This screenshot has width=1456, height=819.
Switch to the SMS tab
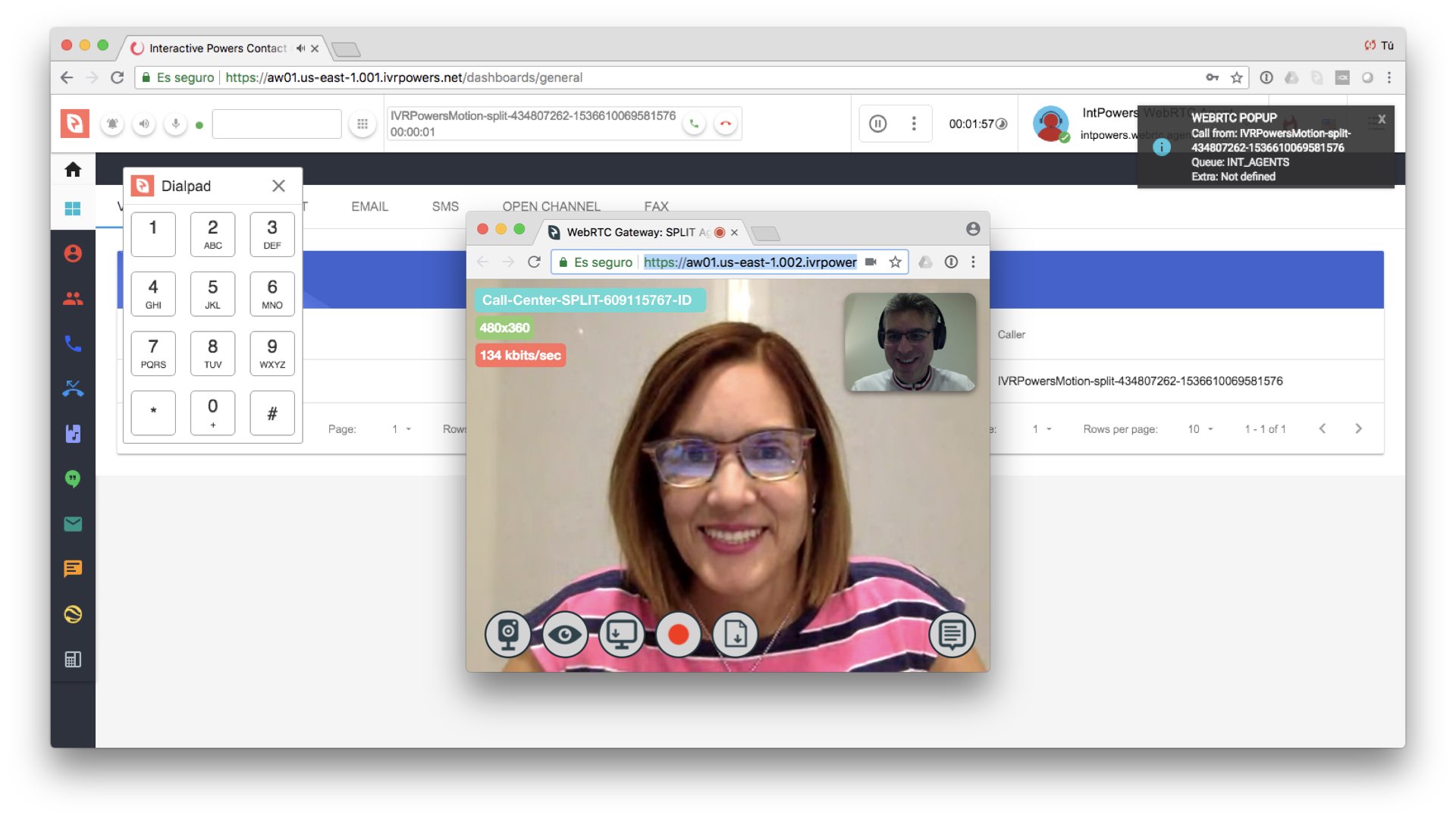pos(445,206)
